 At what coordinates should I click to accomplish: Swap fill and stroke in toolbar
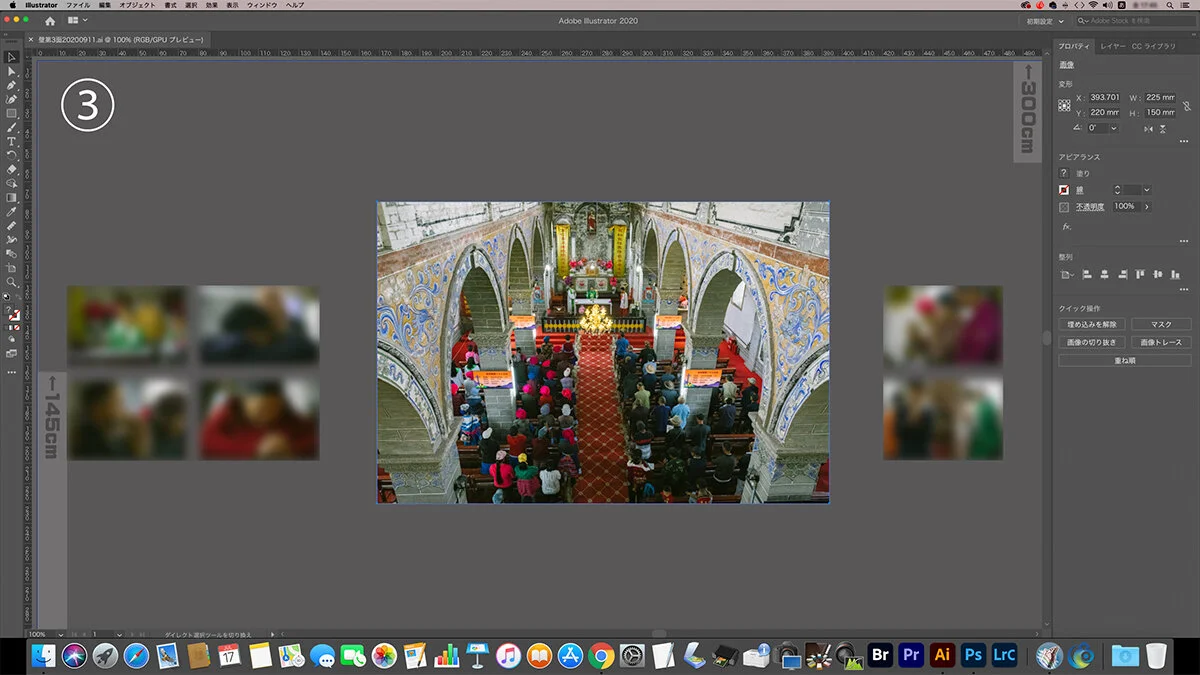pos(19,296)
